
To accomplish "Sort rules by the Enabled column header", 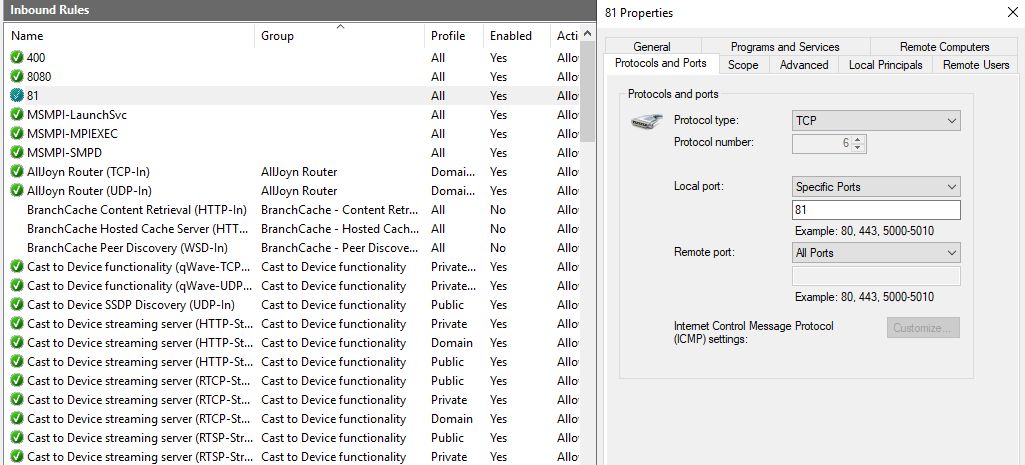I will [x=516, y=36].
